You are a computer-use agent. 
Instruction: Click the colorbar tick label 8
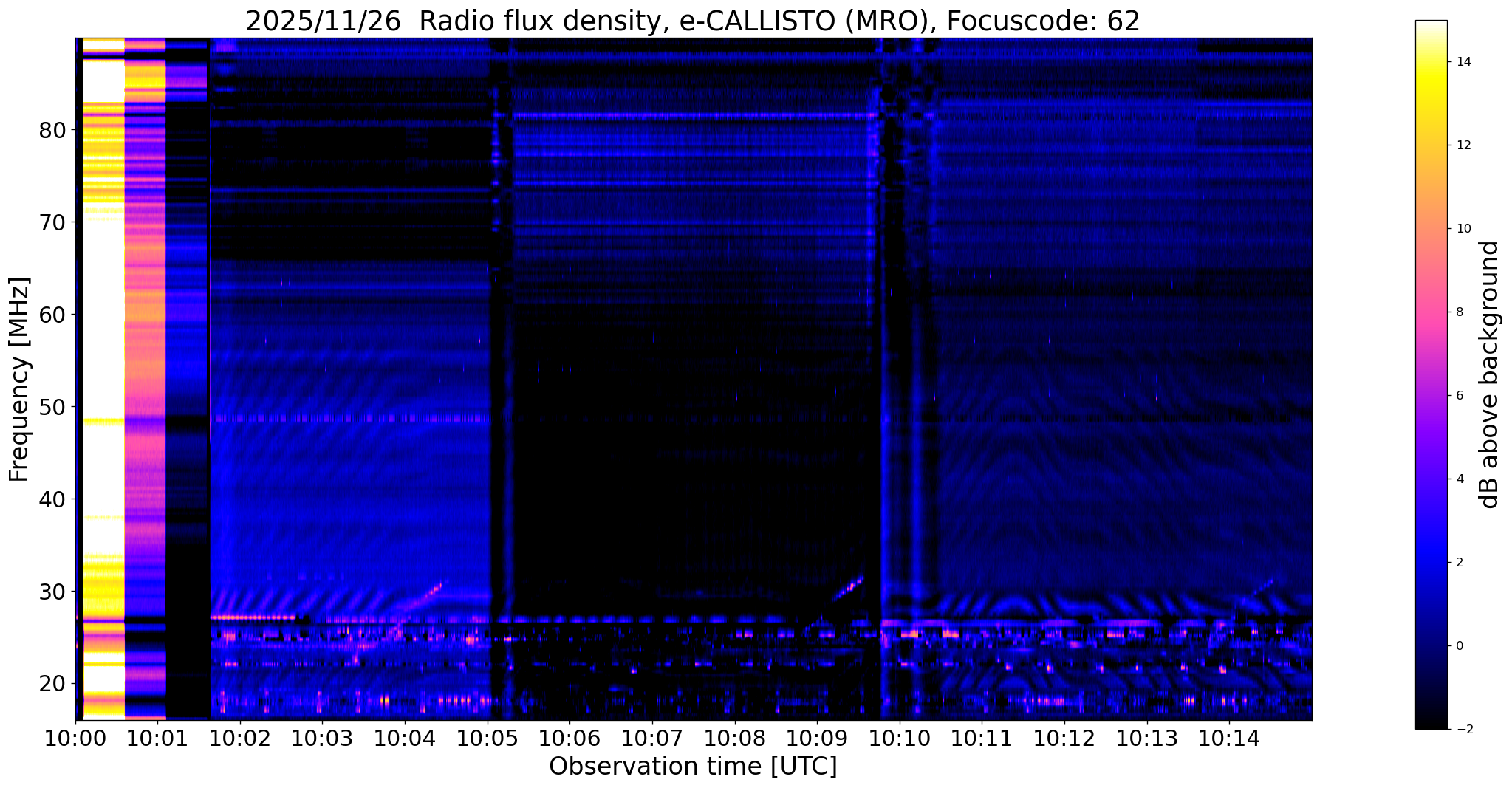[1459, 312]
